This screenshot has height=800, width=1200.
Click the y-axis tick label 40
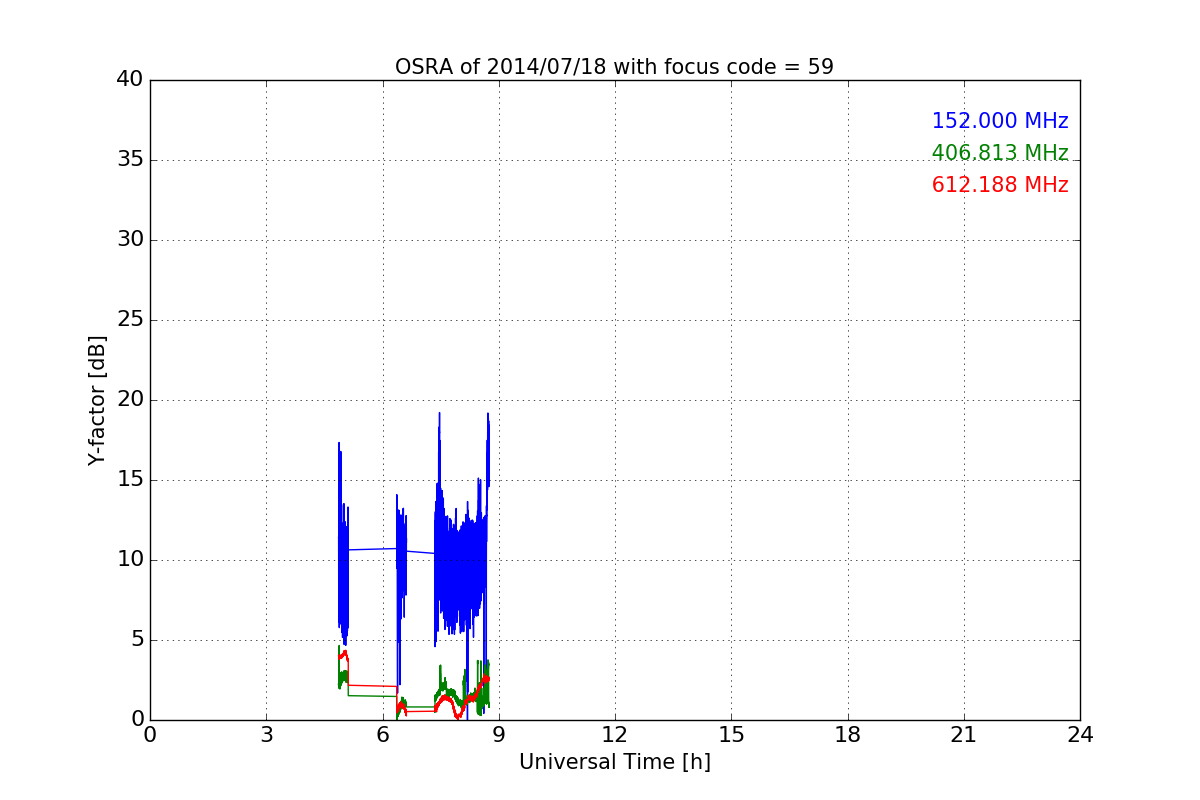[130, 80]
